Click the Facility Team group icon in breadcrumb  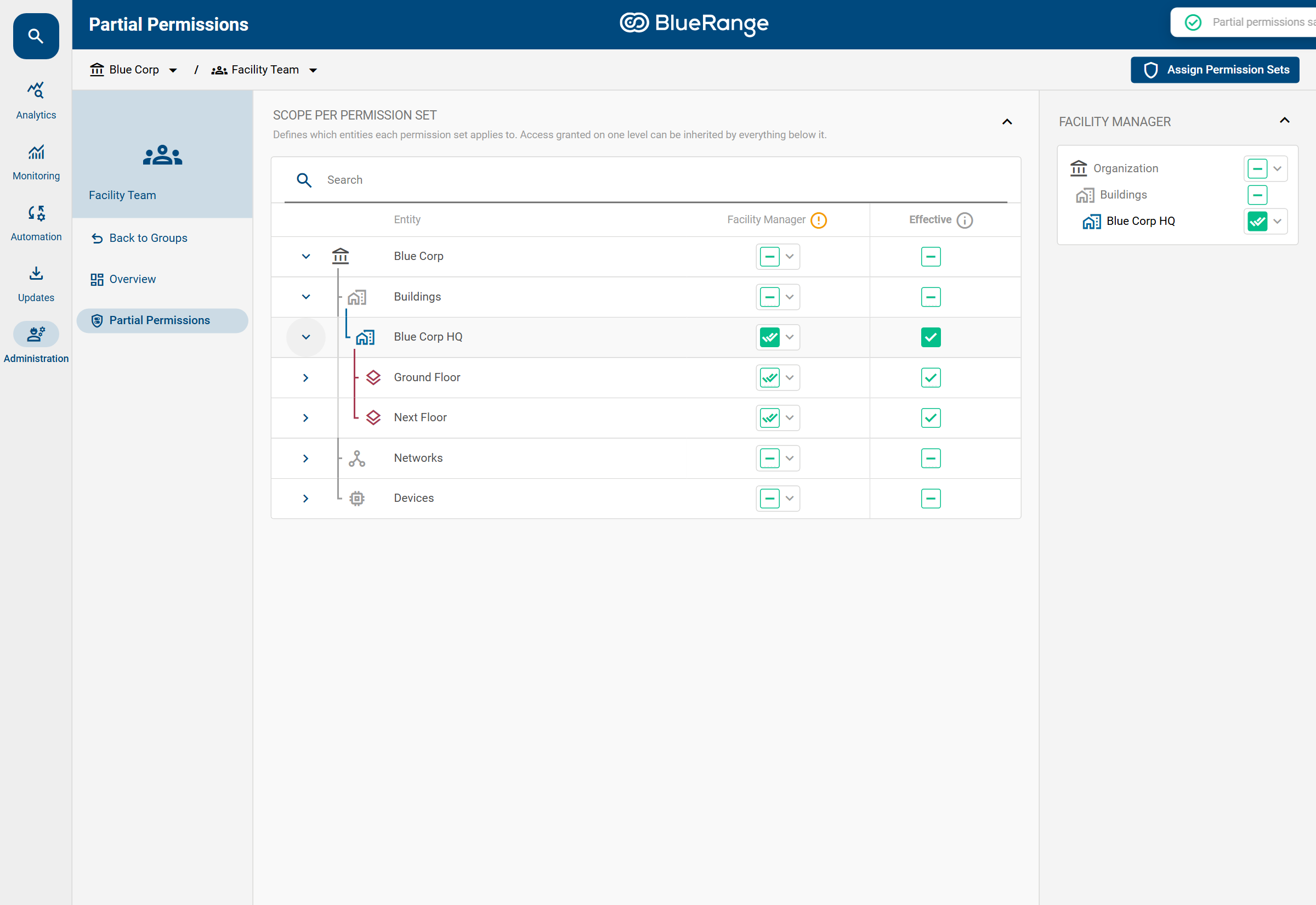[x=219, y=70]
